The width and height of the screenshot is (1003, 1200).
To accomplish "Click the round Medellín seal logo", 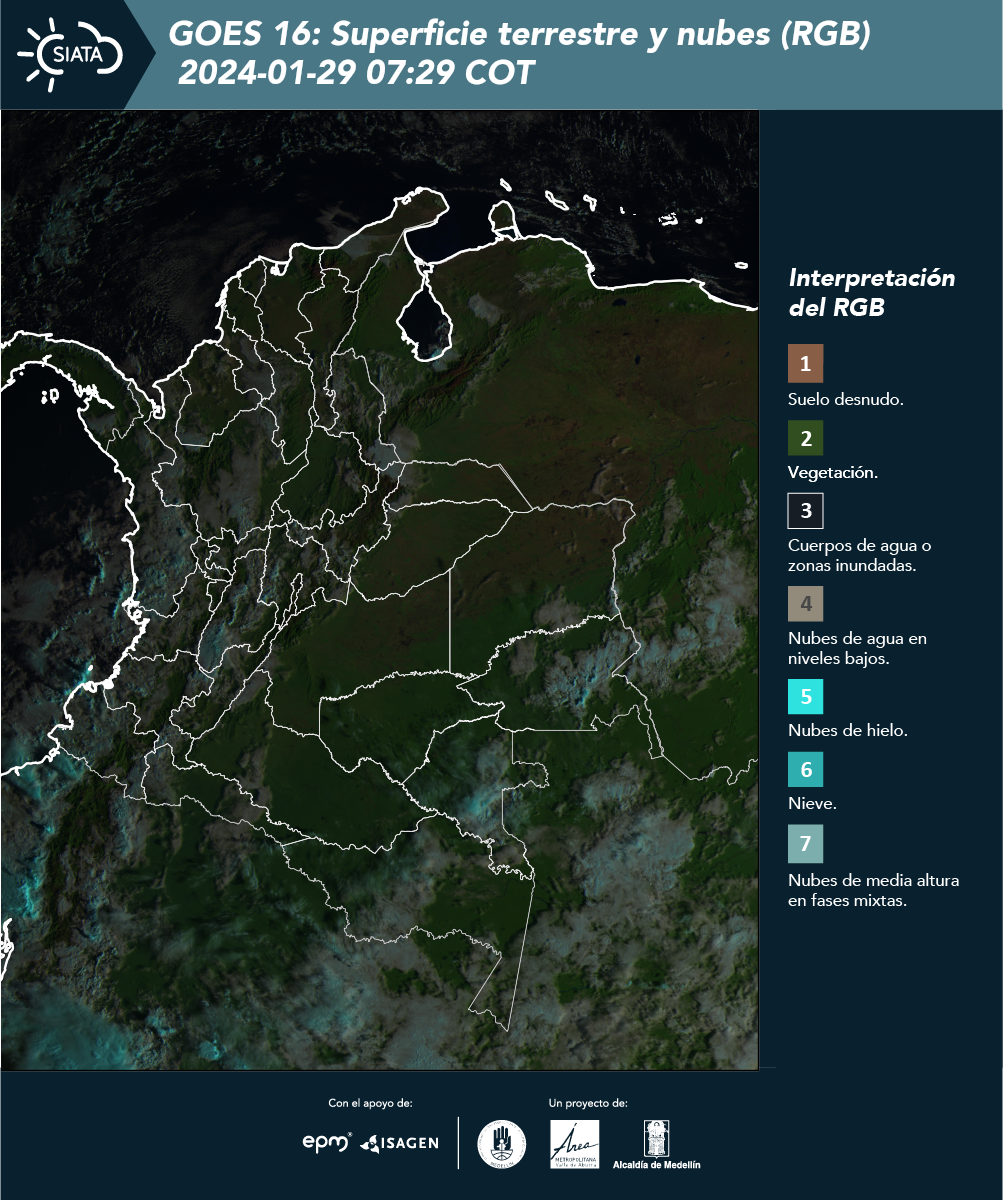I will 501,1144.
